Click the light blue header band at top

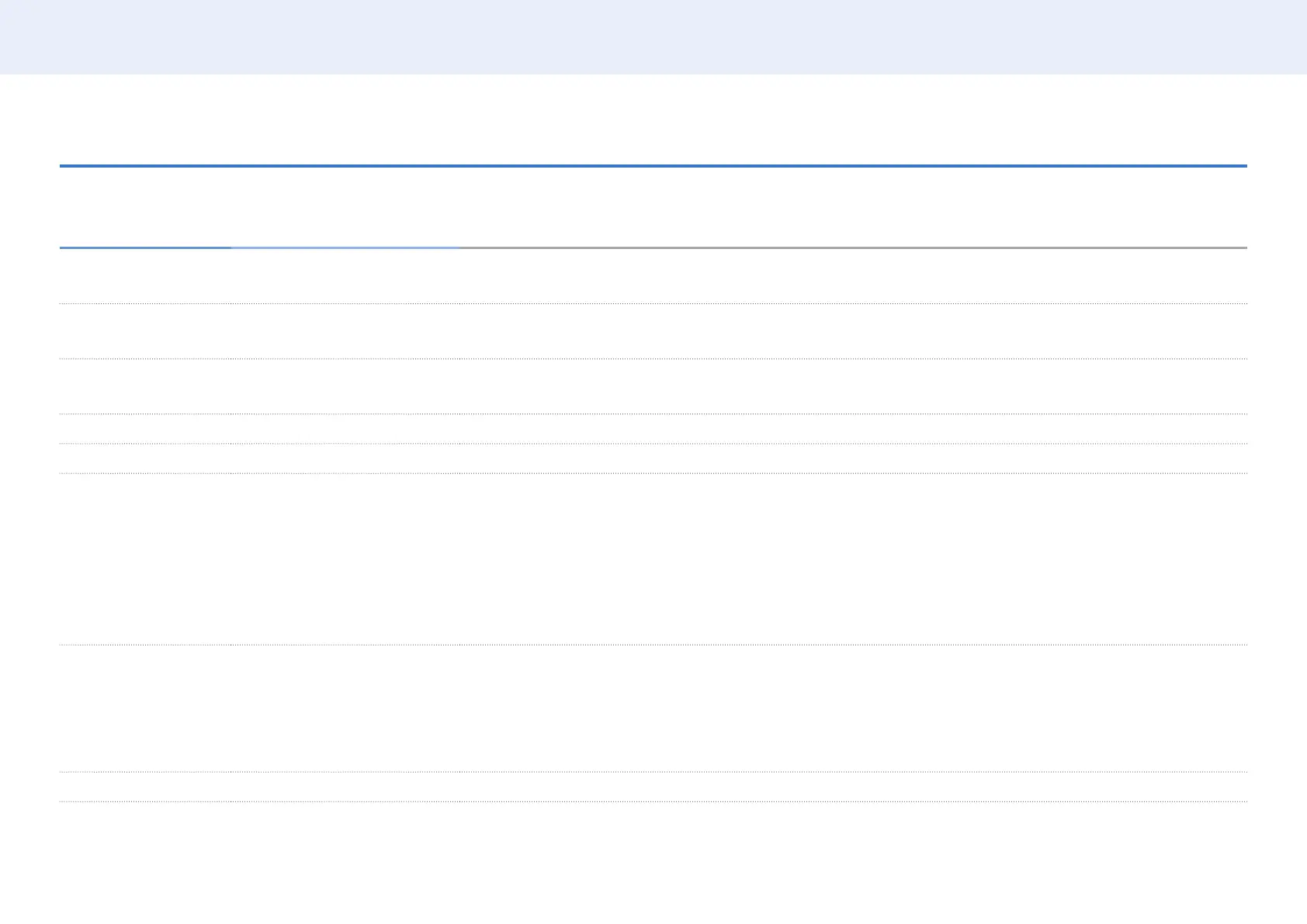click(x=653, y=36)
